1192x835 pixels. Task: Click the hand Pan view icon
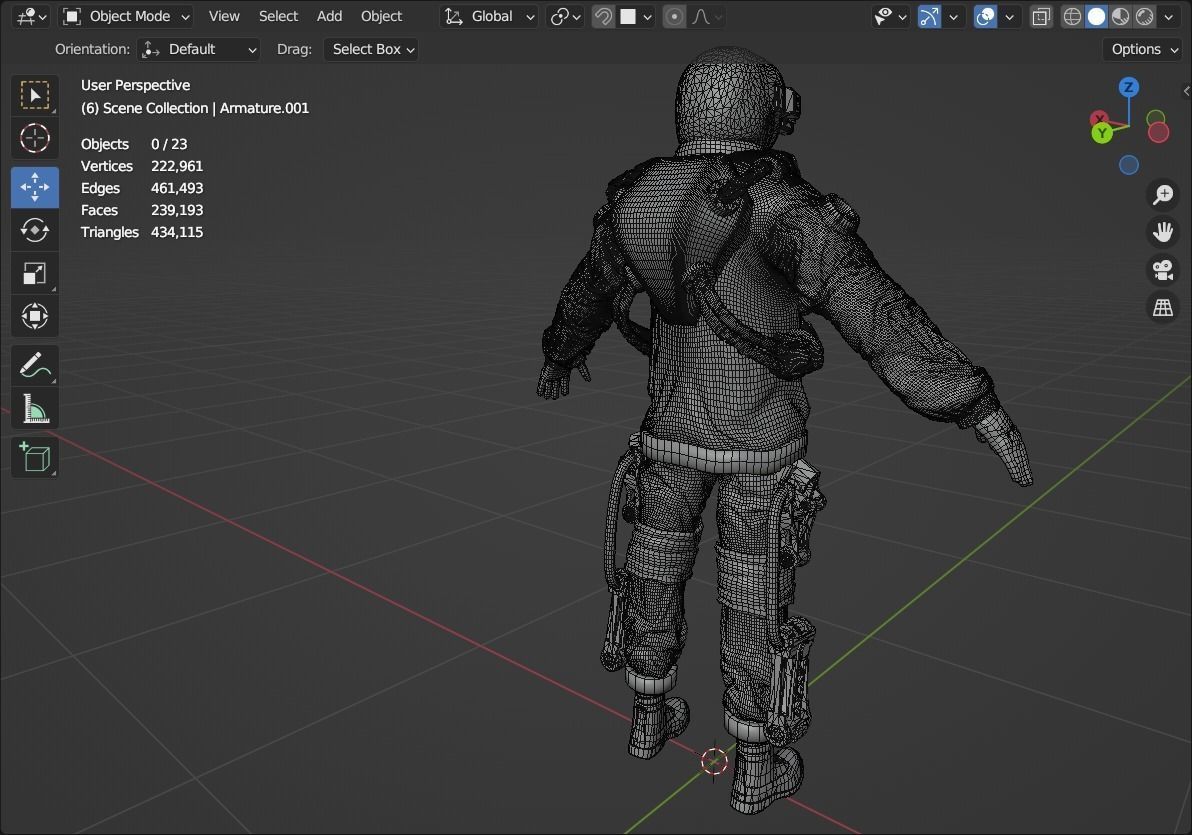pos(1162,232)
